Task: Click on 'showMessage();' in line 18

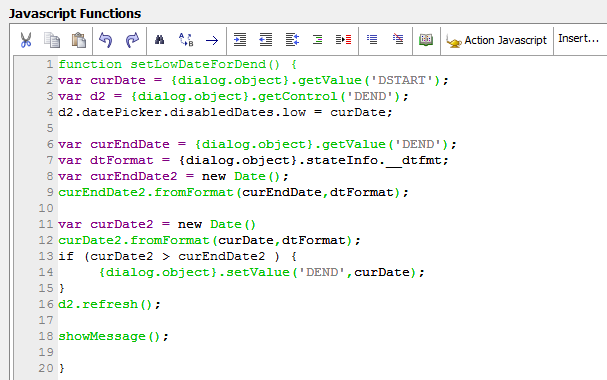Action: (x=113, y=336)
